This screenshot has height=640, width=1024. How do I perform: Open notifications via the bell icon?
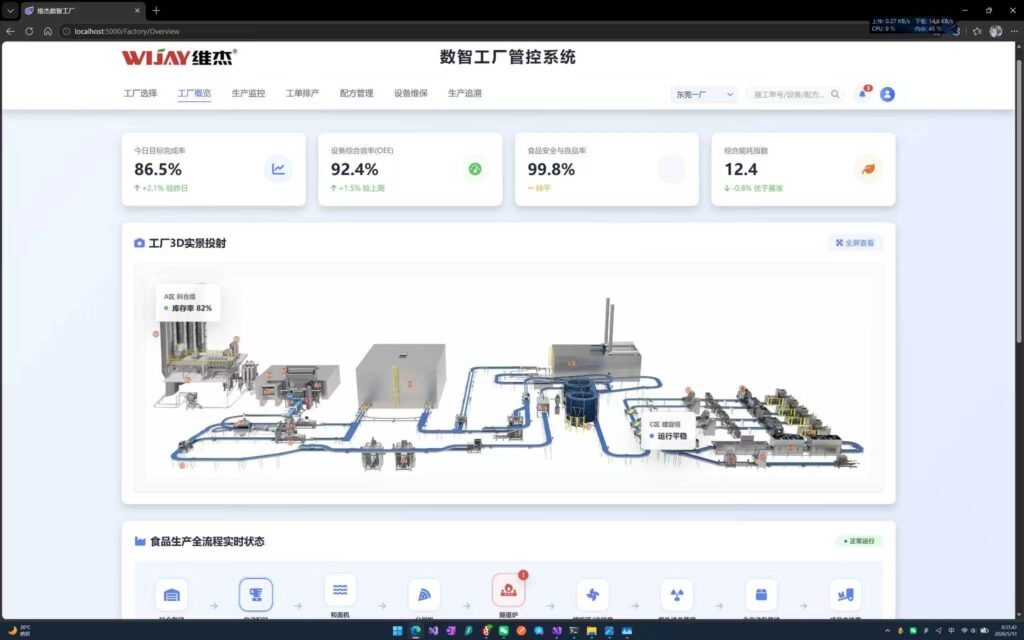[863, 94]
